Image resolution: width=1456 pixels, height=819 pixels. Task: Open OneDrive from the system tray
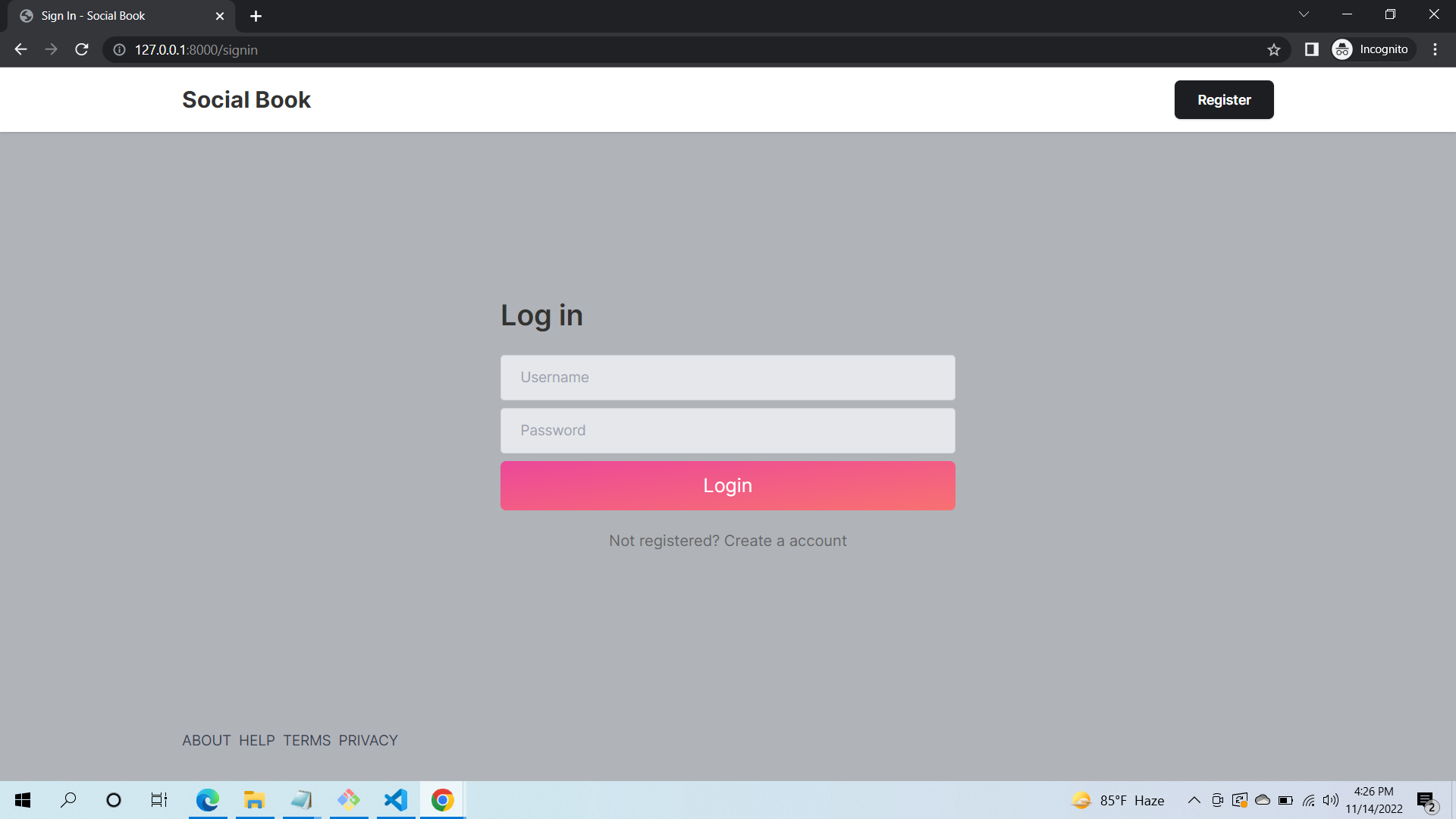pyautogui.click(x=1262, y=799)
